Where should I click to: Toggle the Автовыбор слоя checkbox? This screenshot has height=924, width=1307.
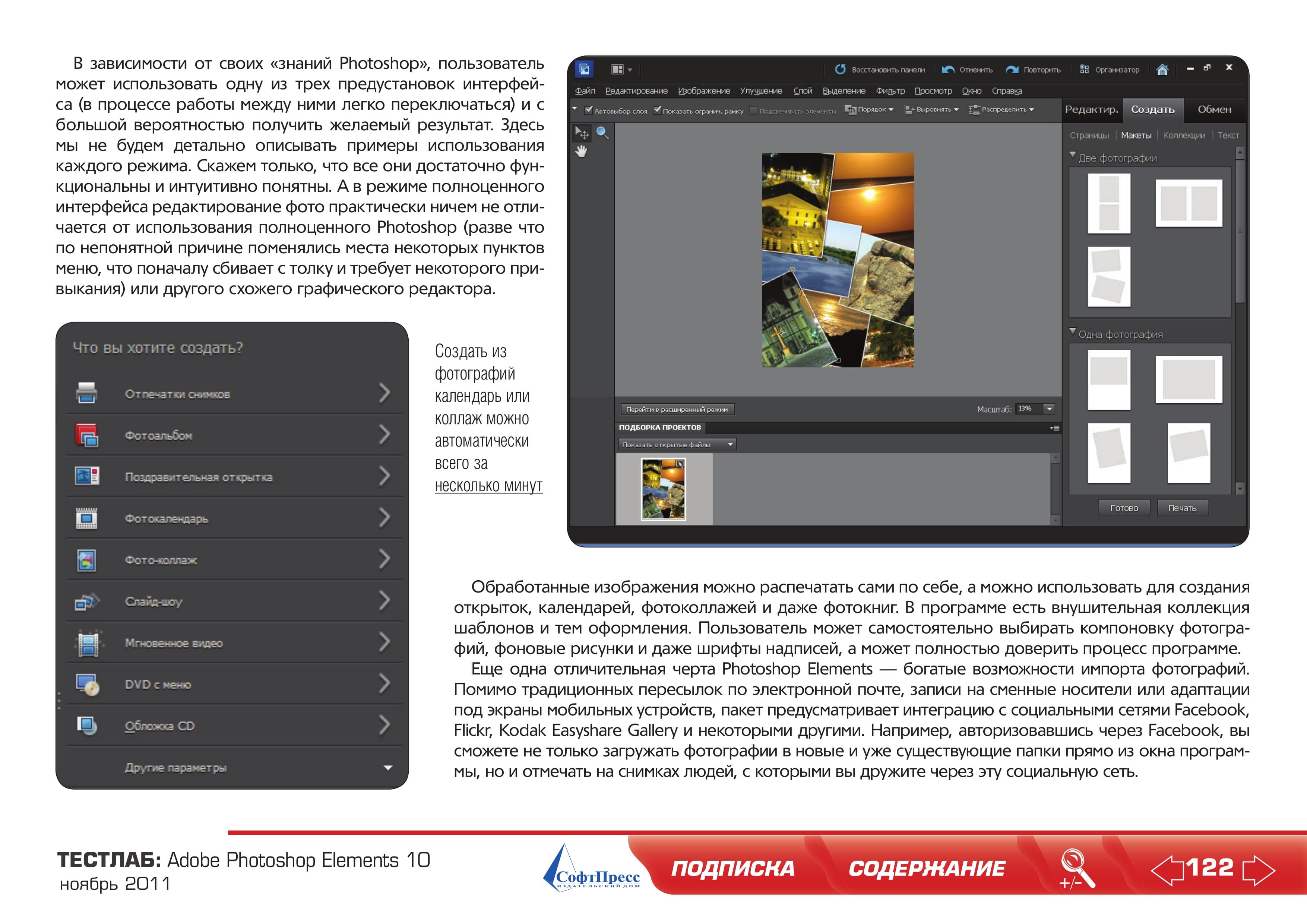[x=589, y=110]
